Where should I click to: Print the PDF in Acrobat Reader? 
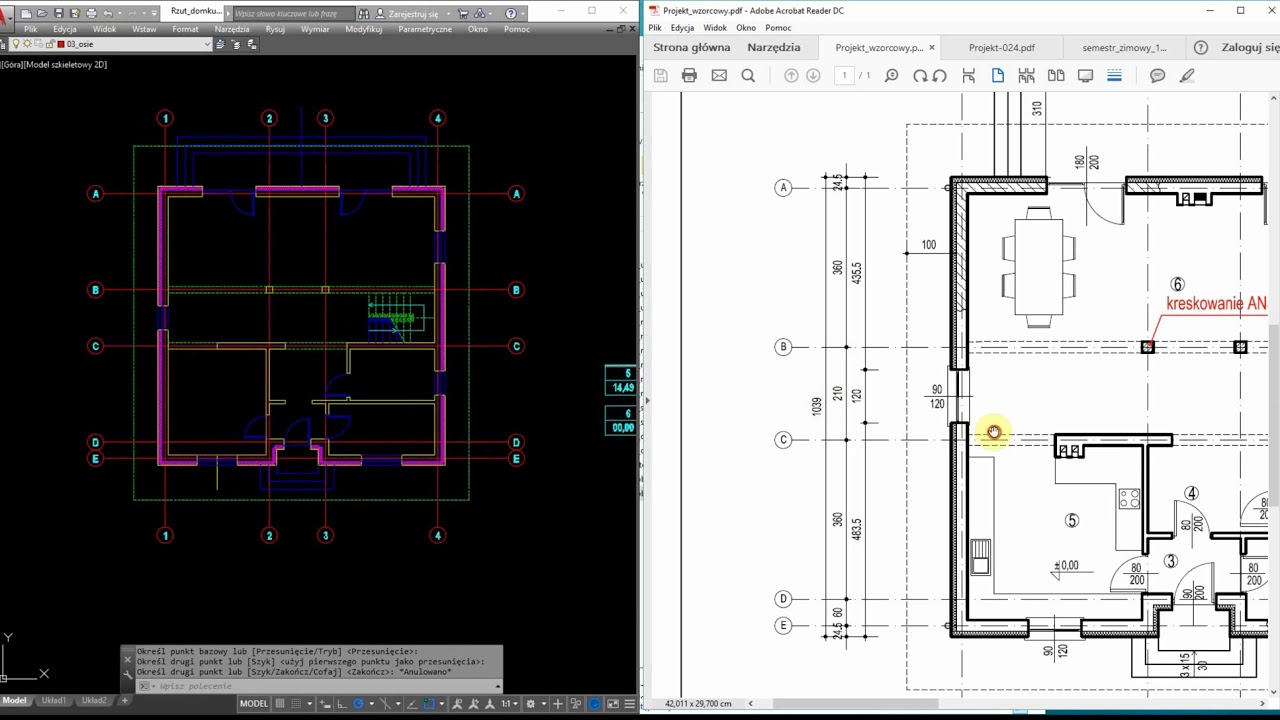[x=689, y=76]
